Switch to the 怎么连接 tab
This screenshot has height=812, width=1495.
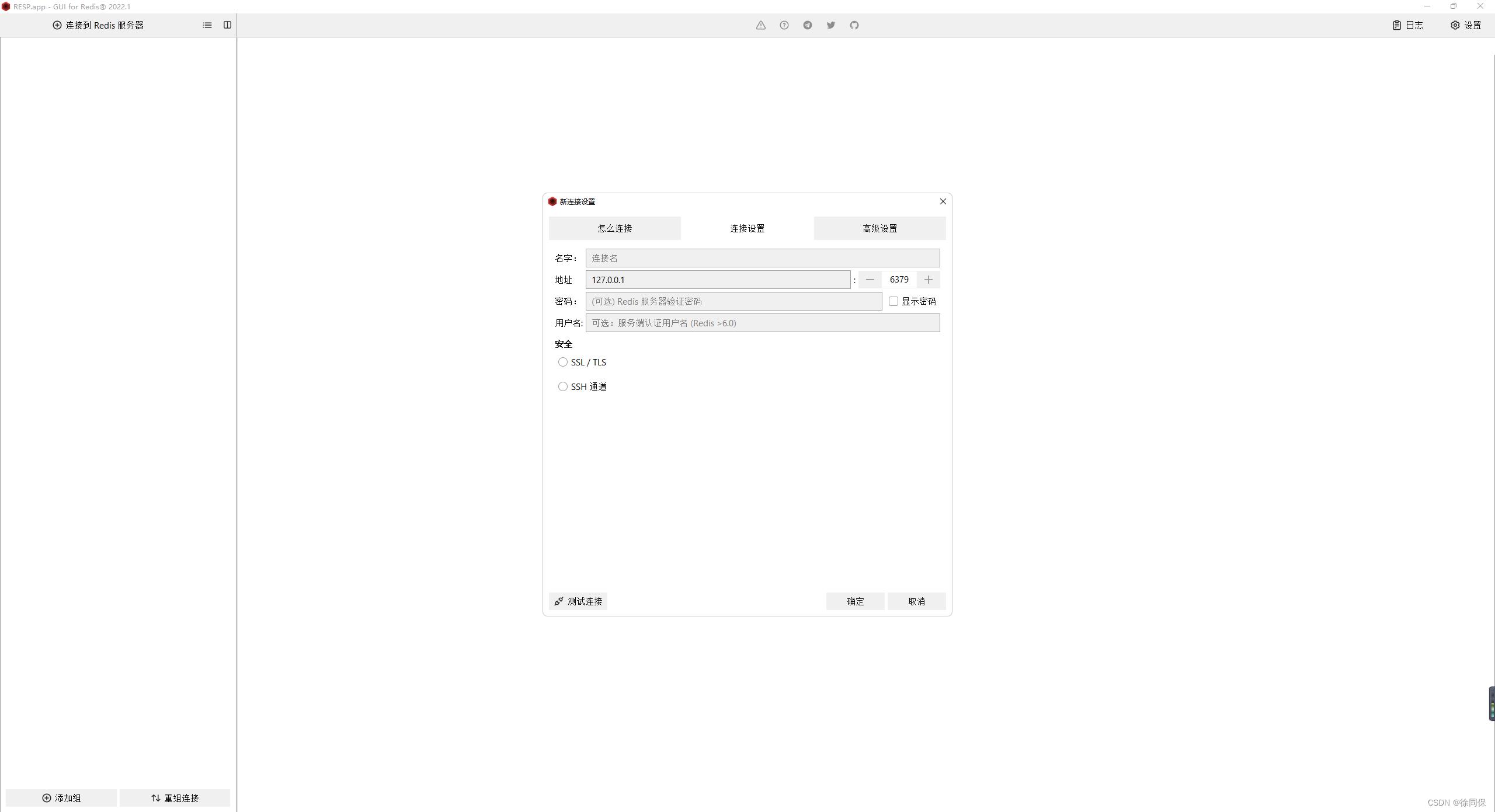click(x=614, y=228)
